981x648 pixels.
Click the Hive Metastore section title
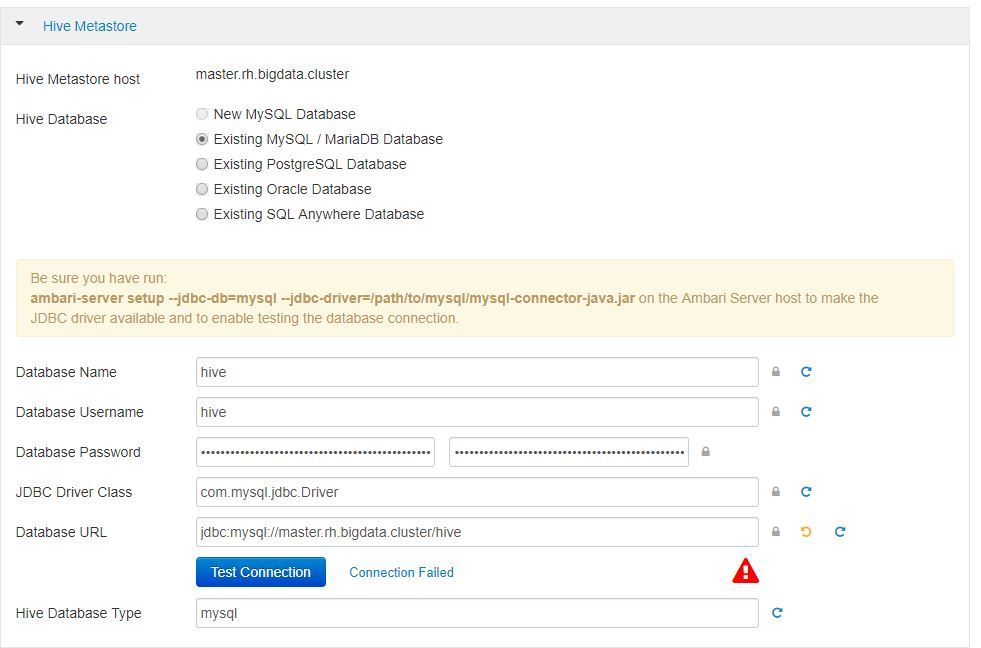(90, 26)
